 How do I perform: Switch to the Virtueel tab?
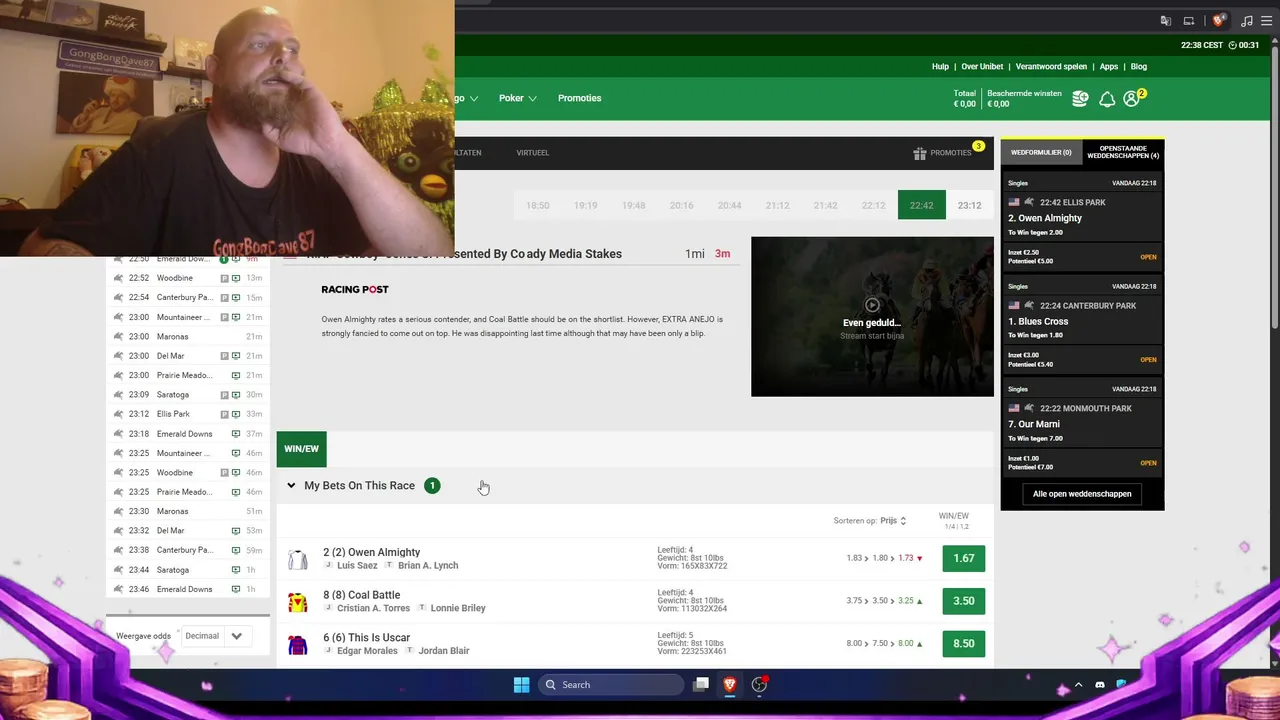pos(533,153)
